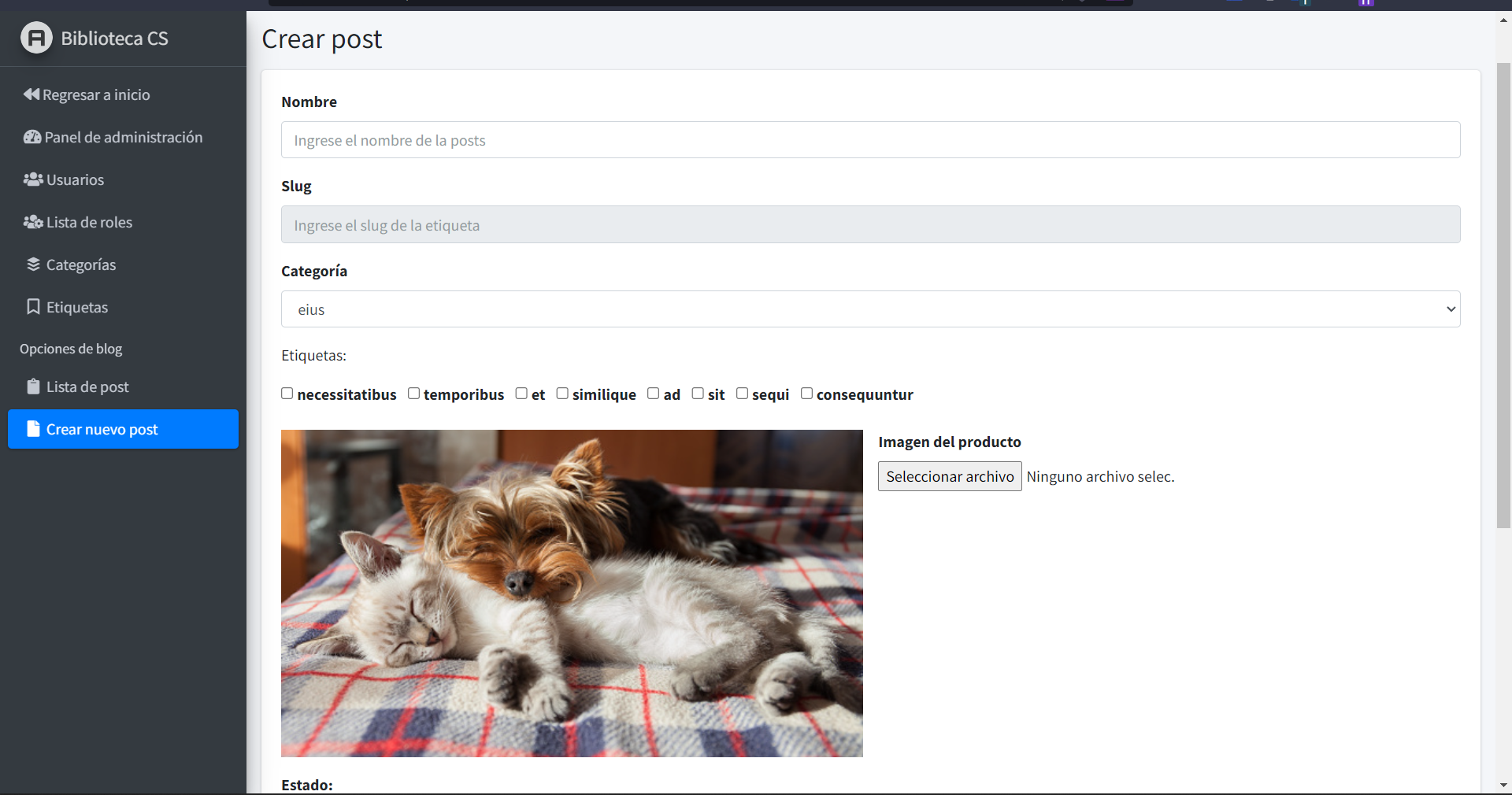Click the file icon beside Crear nuevo post
The width and height of the screenshot is (1512, 795).
tap(33, 429)
